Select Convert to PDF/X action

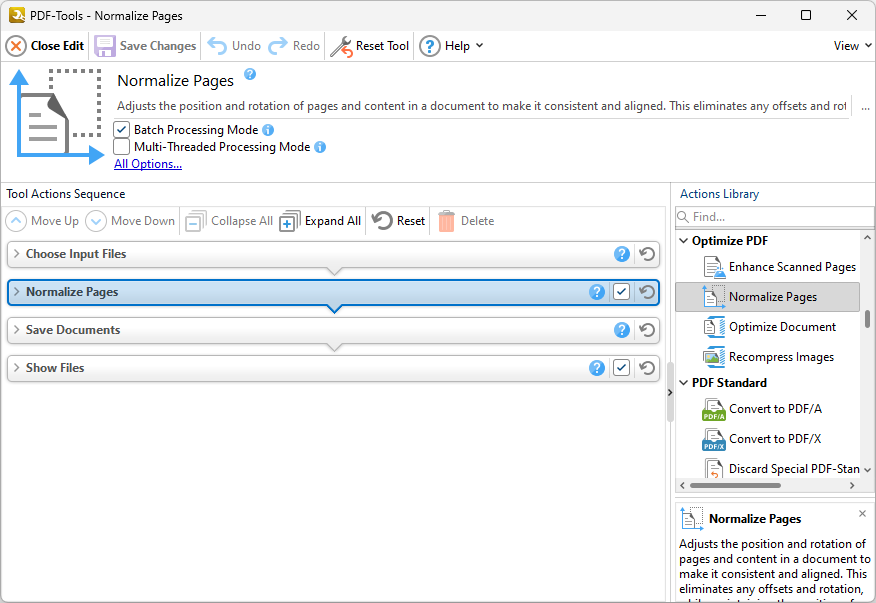(761, 439)
